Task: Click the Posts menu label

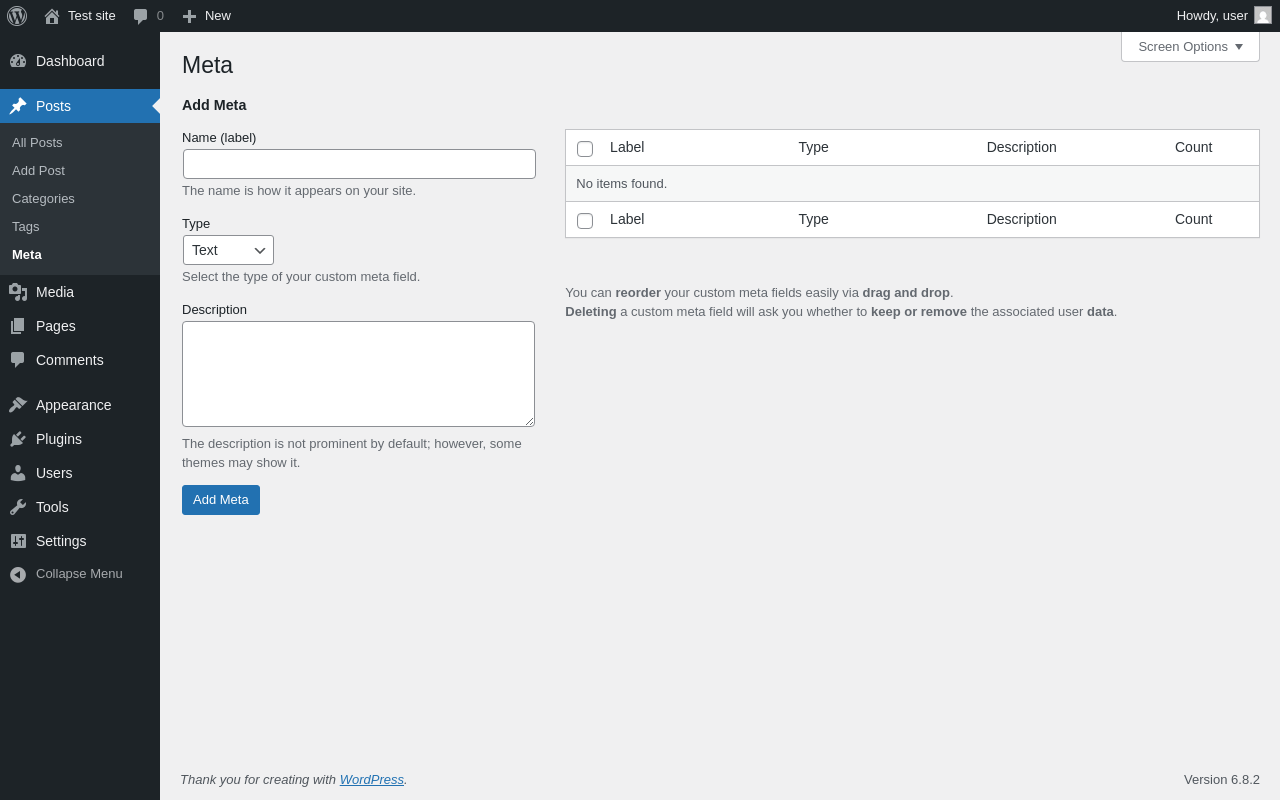Action: click(x=53, y=106)
